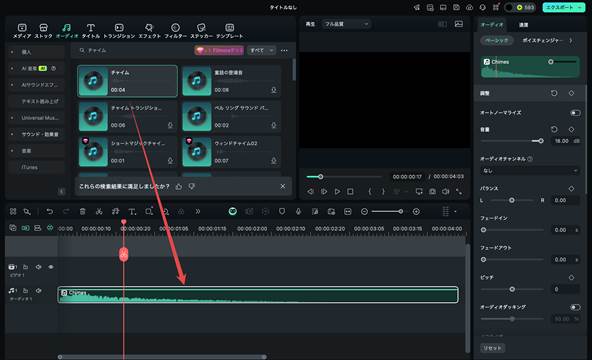Screen dimensions: 592x360
Task: Delete the selected clip with the trash icon
Action: pos(83,211)
